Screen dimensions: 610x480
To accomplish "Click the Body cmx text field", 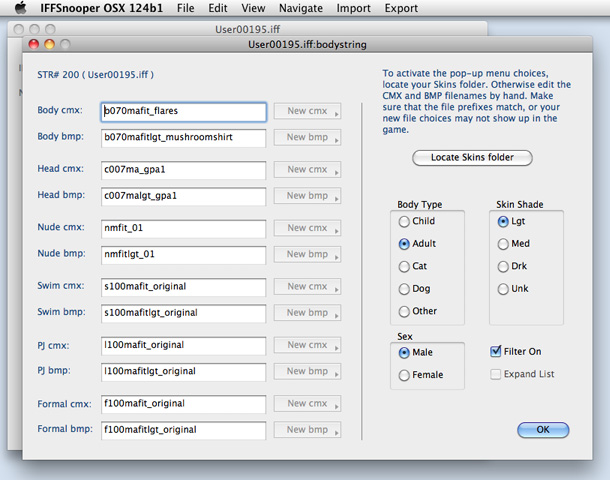I will click(183, 112).
